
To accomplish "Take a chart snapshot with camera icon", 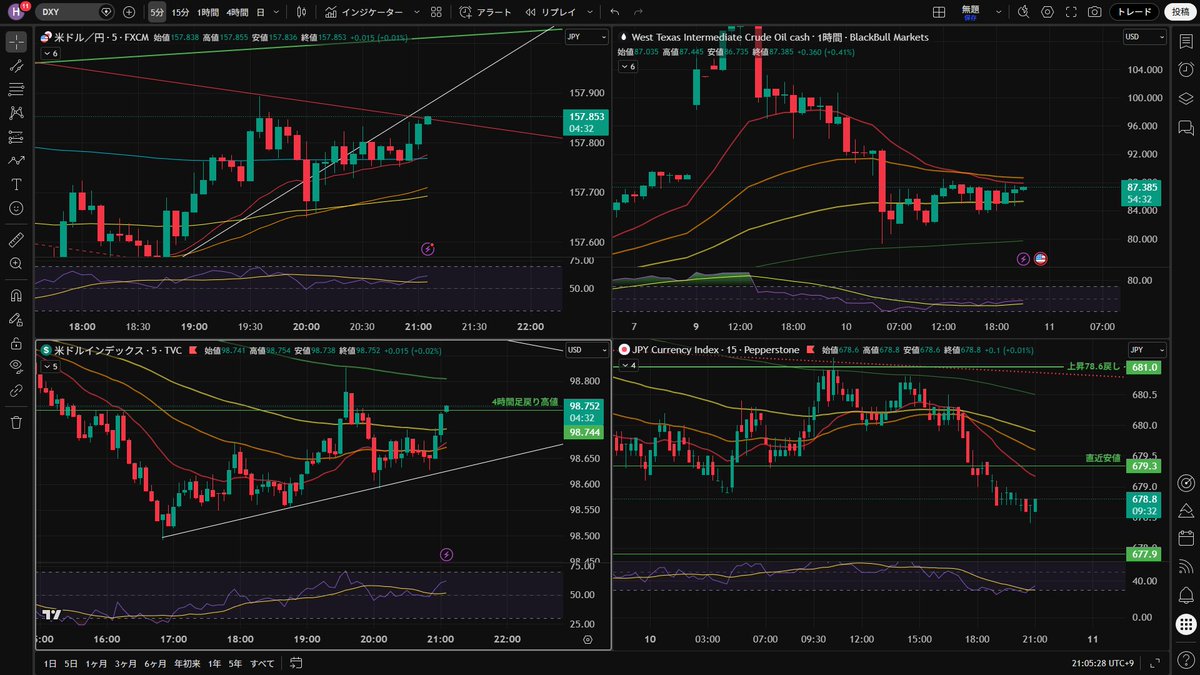I will point(1095,12).
